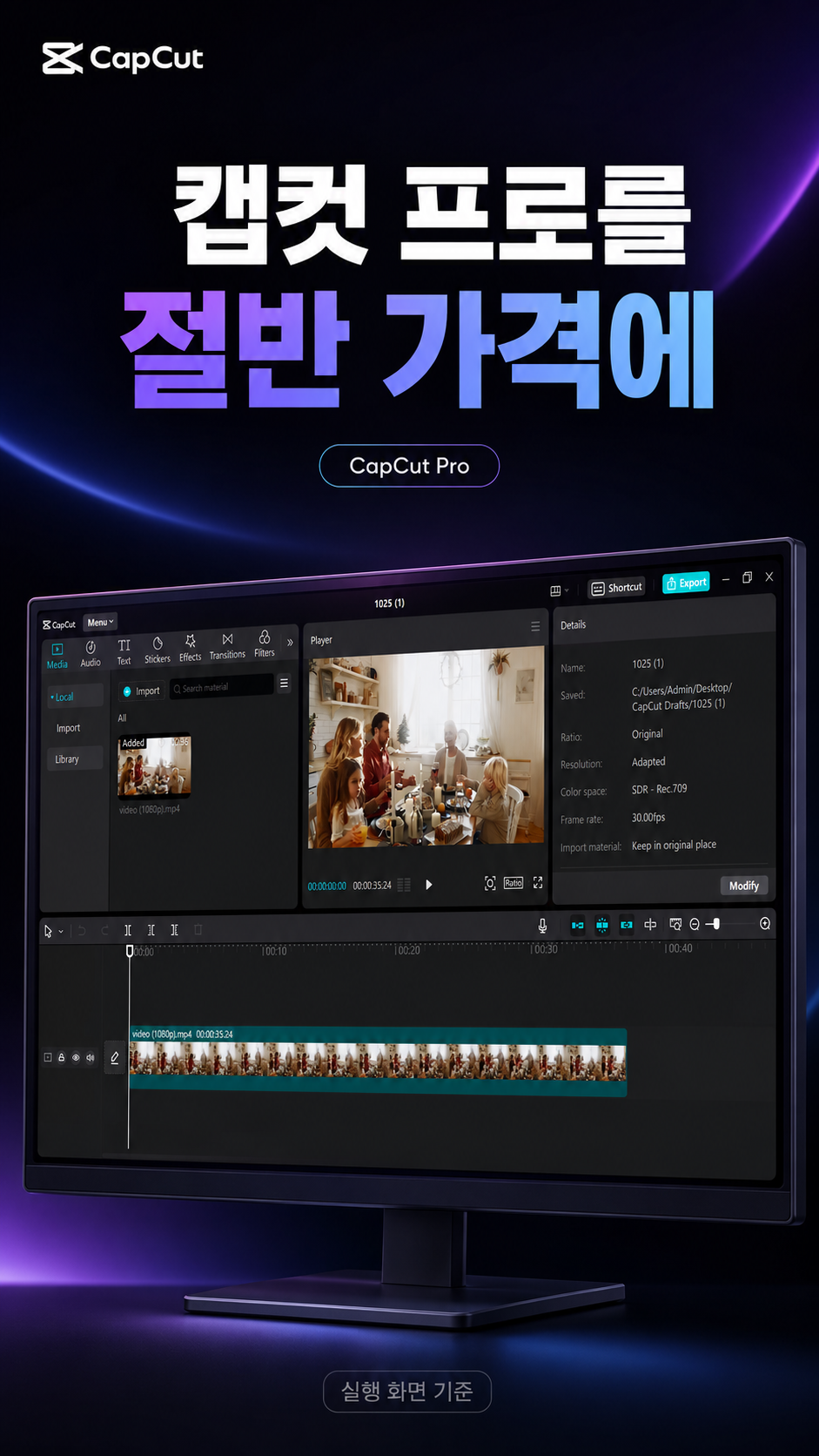819x1456 pixels.
Task: Open the Filters tab
Action: [265, 644]
